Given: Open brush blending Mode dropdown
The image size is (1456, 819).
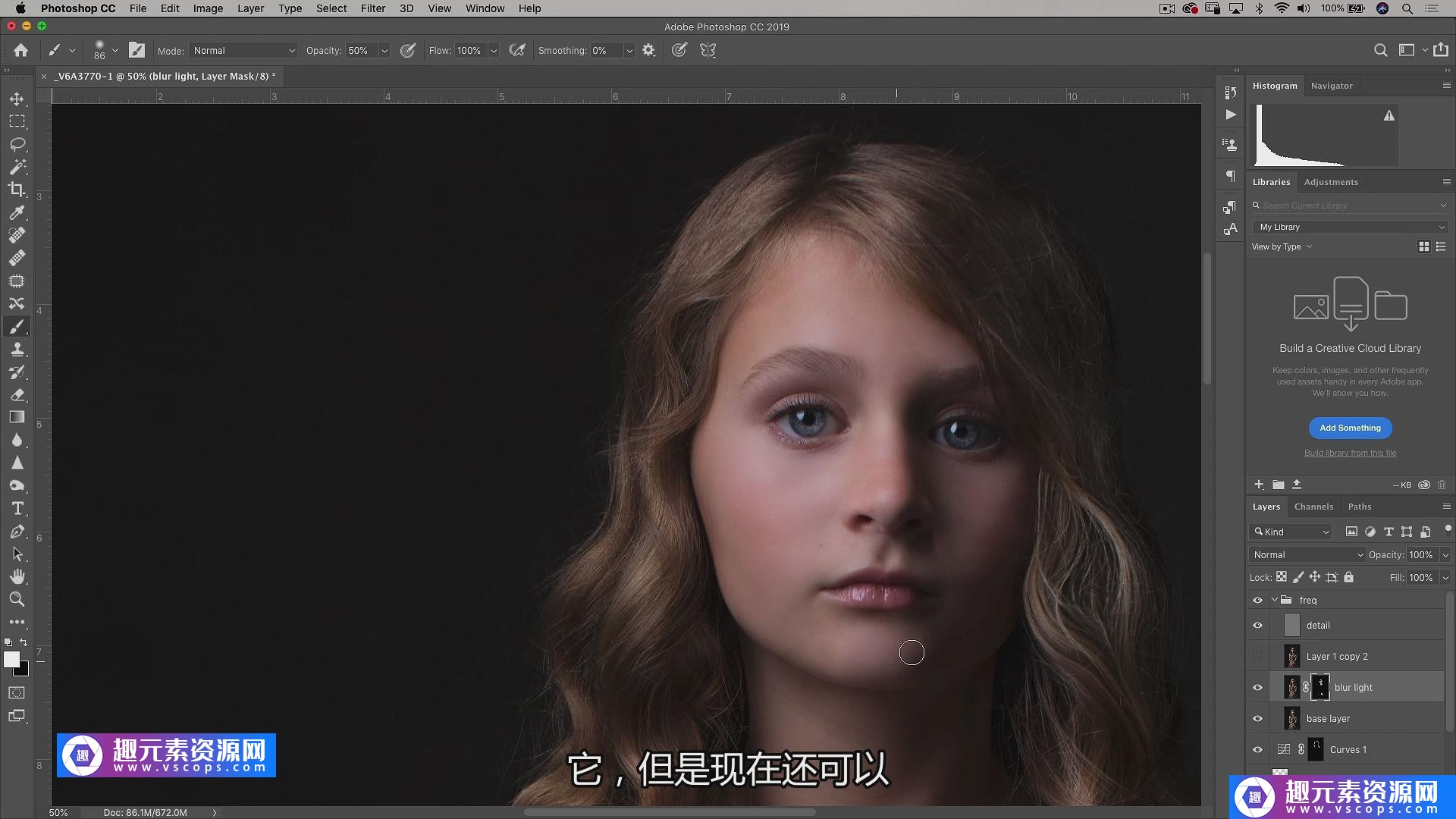Looking at the screenshot, I should pyautogui.click(x=243, y=51).
